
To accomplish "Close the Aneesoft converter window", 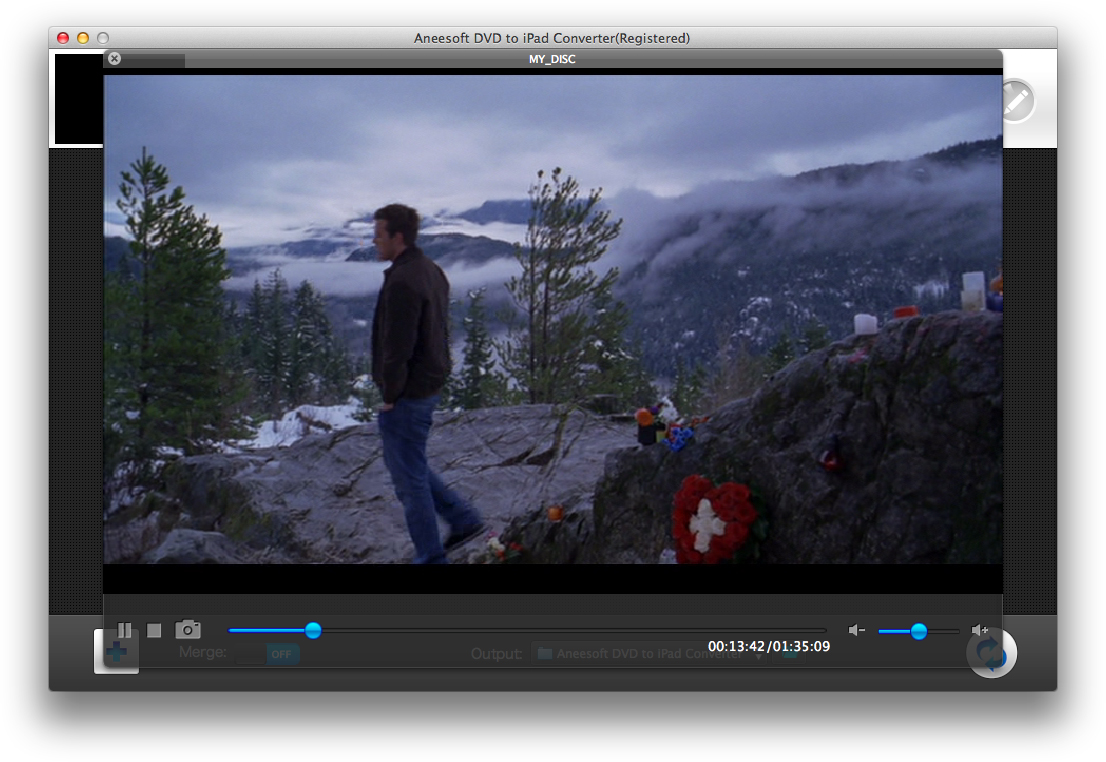I will click(x=63, y=38).
